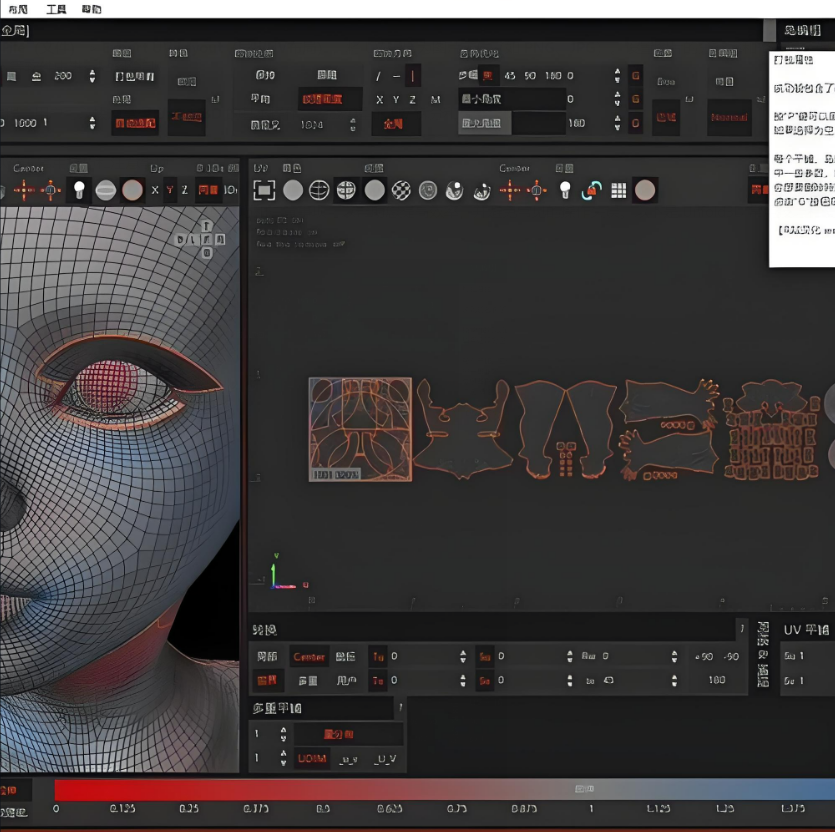Click the red Normal button in the top toolbar
Image resolution: width=835 pixels, height=832 pixels.
click(729, 117)
